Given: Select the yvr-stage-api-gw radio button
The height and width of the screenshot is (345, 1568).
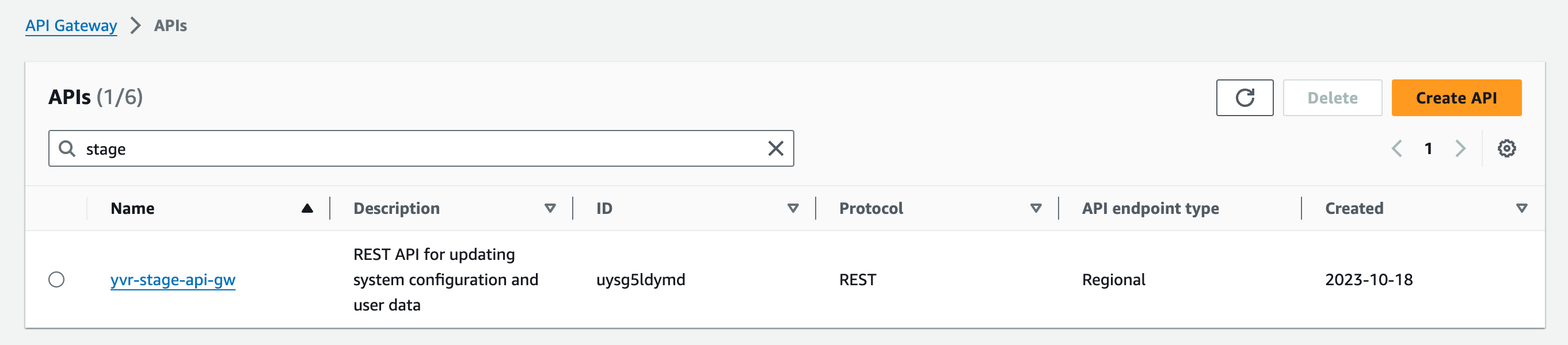Looking at the screenshot, I should (56, 279).
